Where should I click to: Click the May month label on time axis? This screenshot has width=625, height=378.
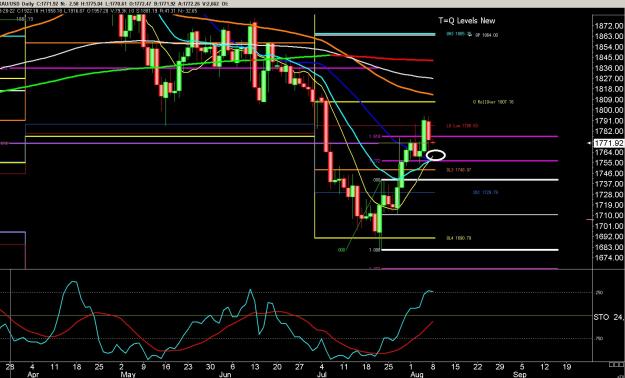pyautogui.click(x=128, y=374)
